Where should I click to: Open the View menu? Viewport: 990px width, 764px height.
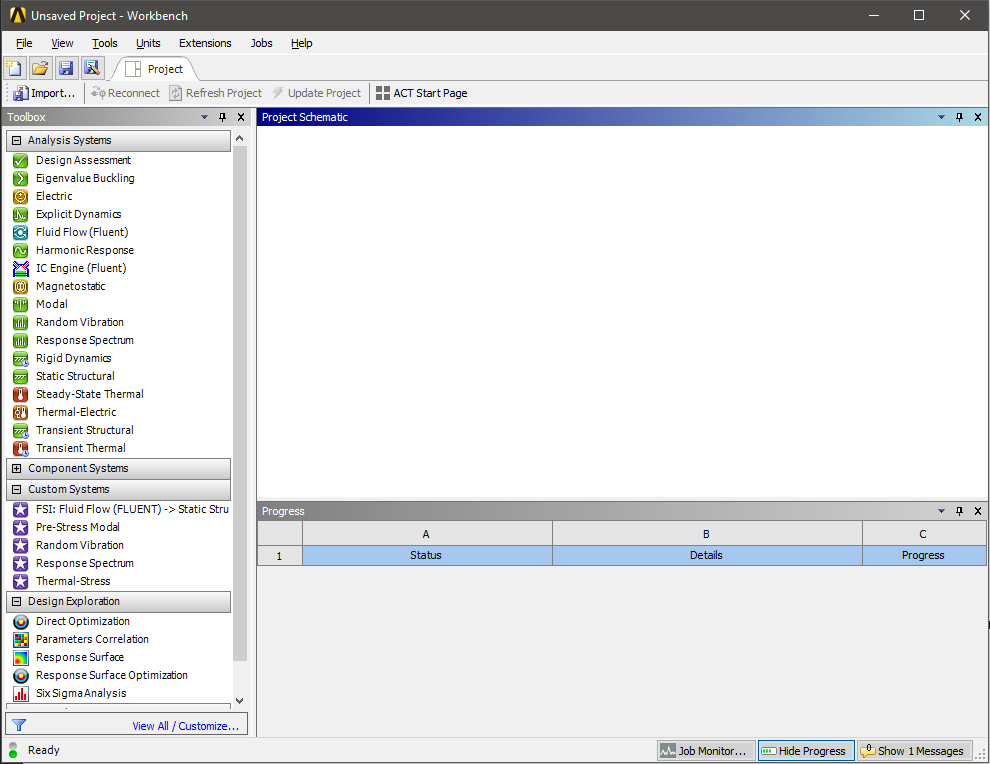(x=62, y=43)
